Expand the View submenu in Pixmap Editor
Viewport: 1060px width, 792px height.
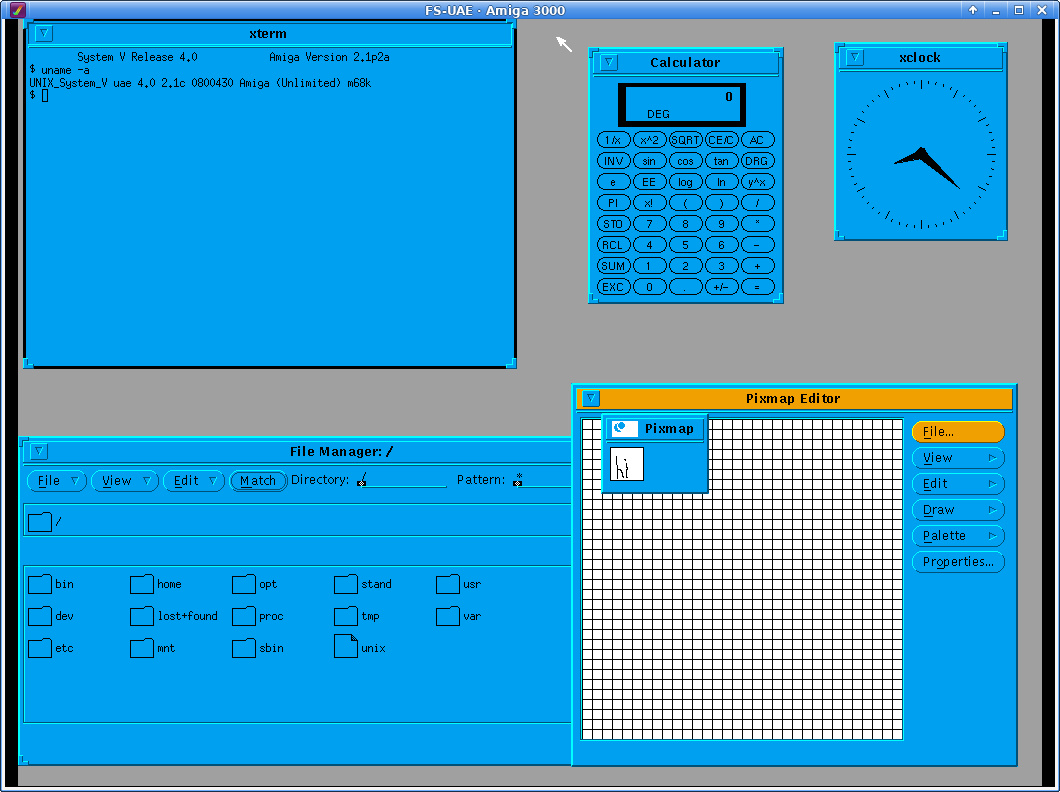coord(958,457)
